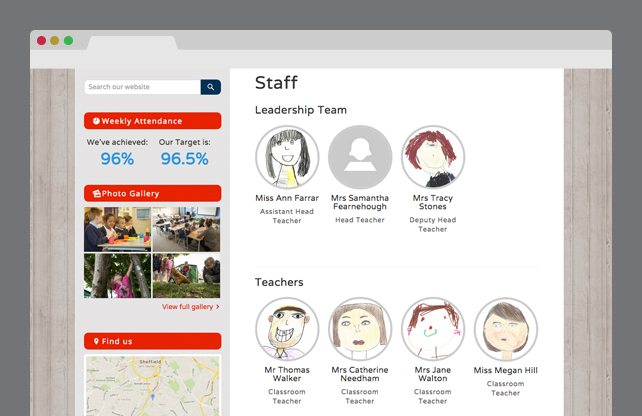Click Miss Megan Hill's portrait
642x416 pixels.
click(506, 329)
